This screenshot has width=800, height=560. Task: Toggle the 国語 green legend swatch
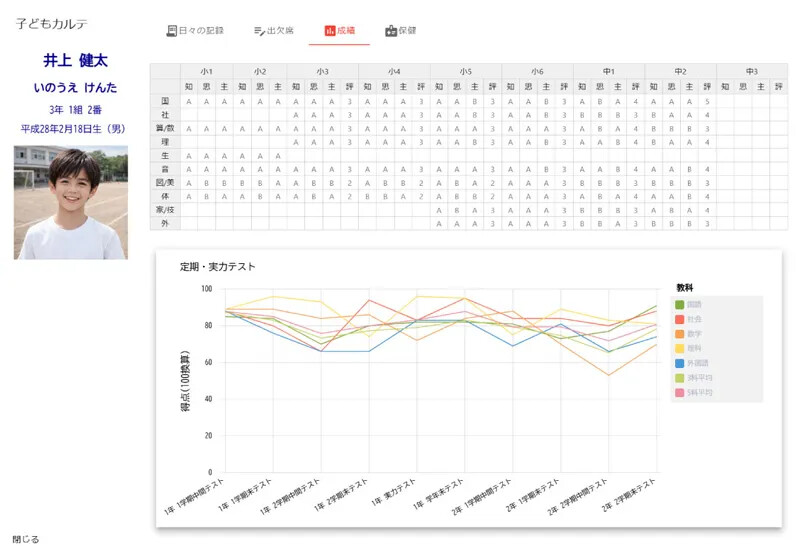coord(680,304)
